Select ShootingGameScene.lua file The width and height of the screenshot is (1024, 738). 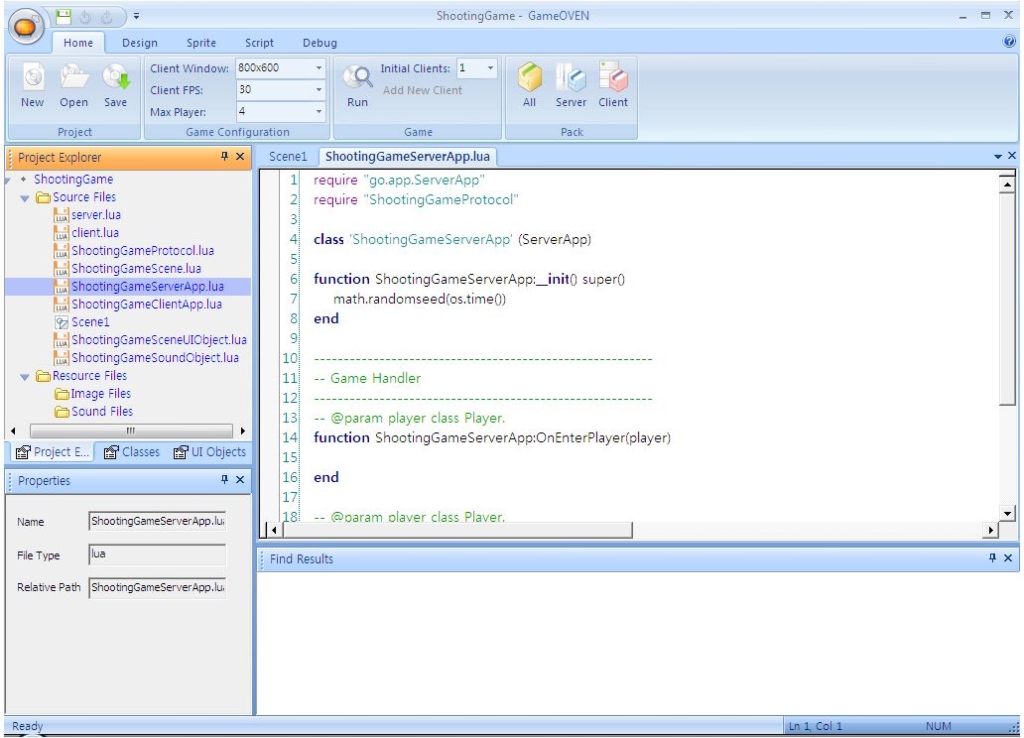(x=136, y=268)
